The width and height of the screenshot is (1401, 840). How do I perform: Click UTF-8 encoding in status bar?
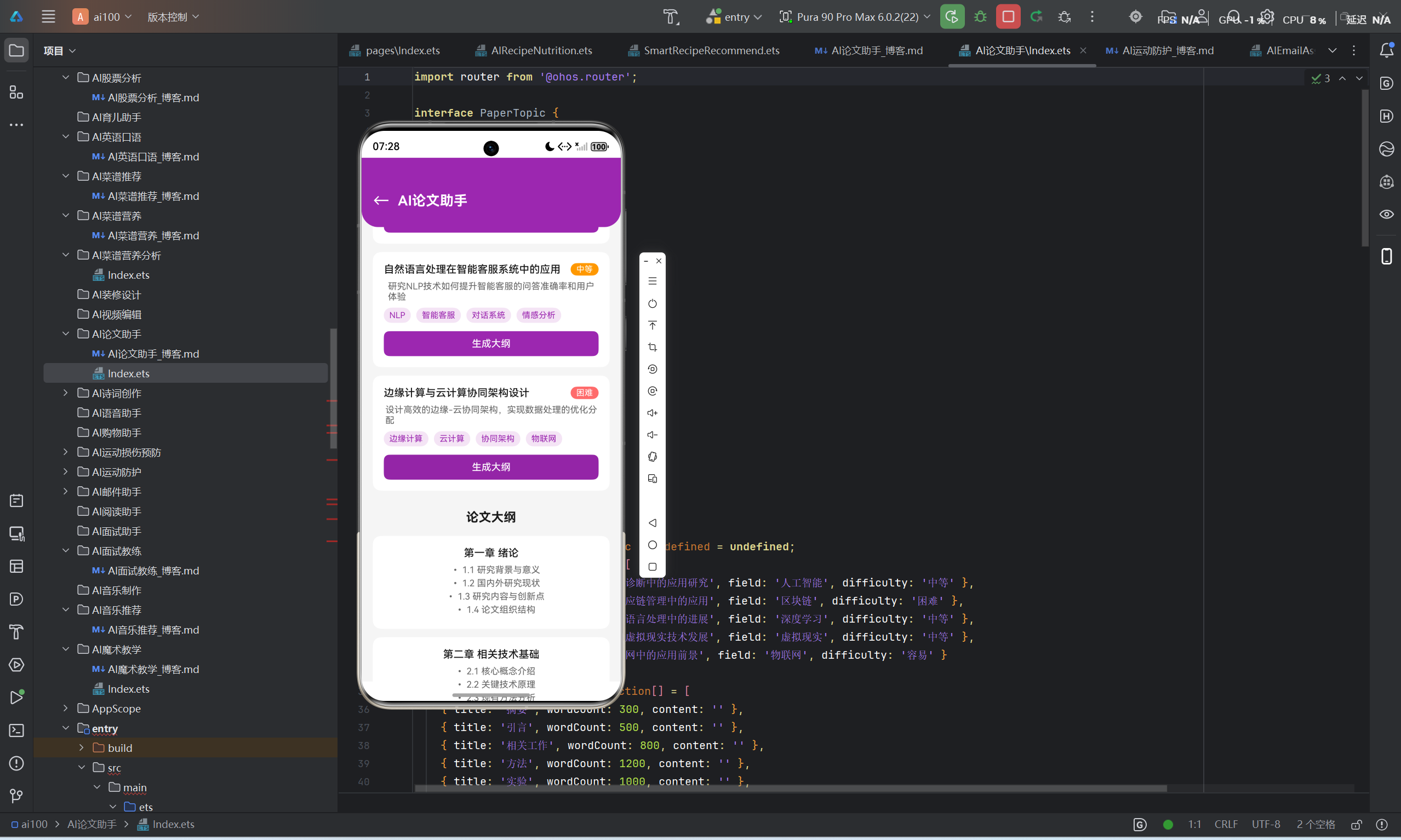[x=1266, y=825]
